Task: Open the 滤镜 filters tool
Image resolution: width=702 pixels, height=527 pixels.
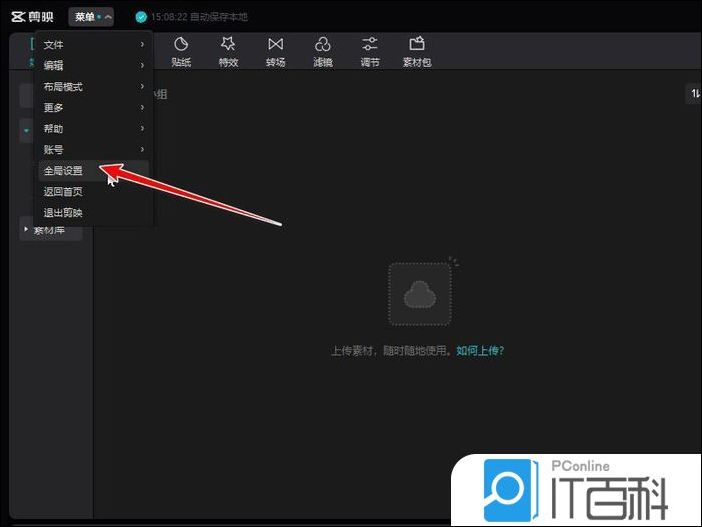Action: point(323,52)
